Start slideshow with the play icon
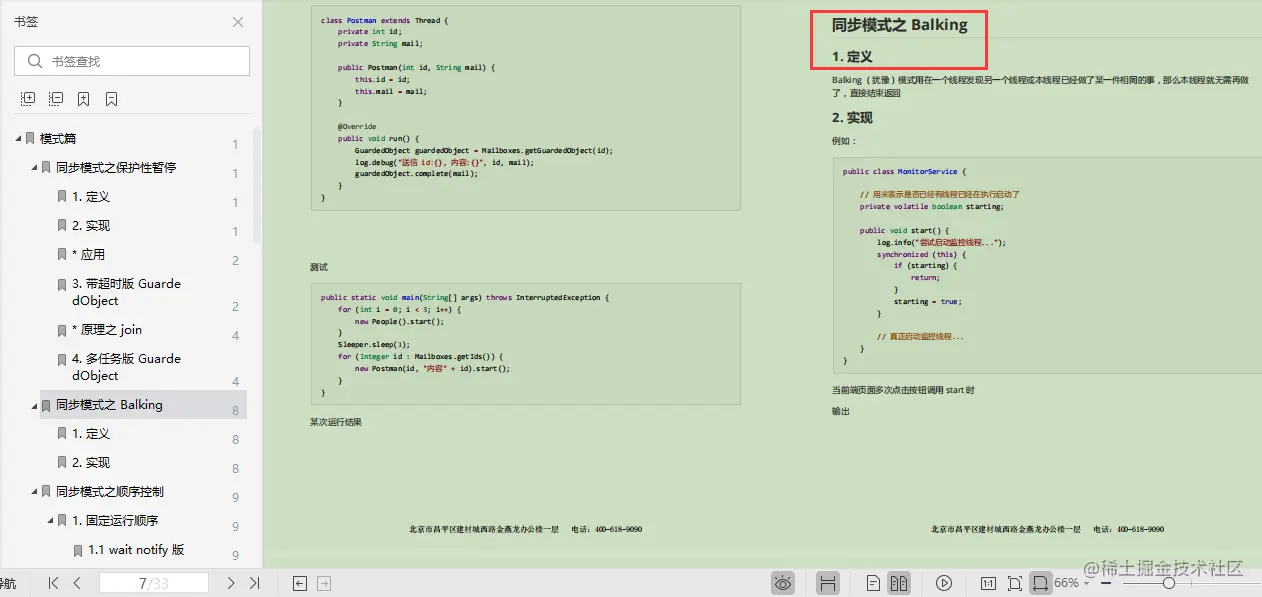 (944, 582)
